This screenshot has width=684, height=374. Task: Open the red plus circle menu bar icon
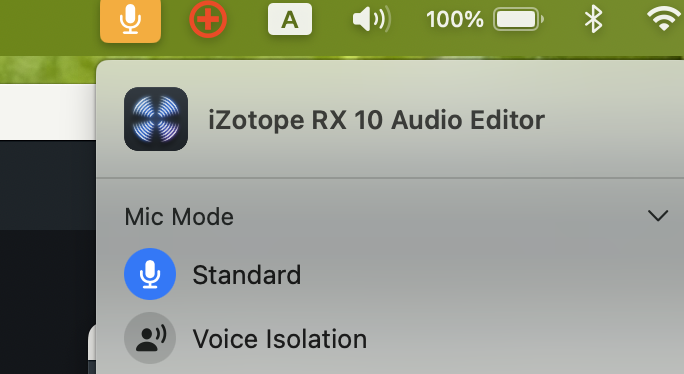tap(208, 19)
